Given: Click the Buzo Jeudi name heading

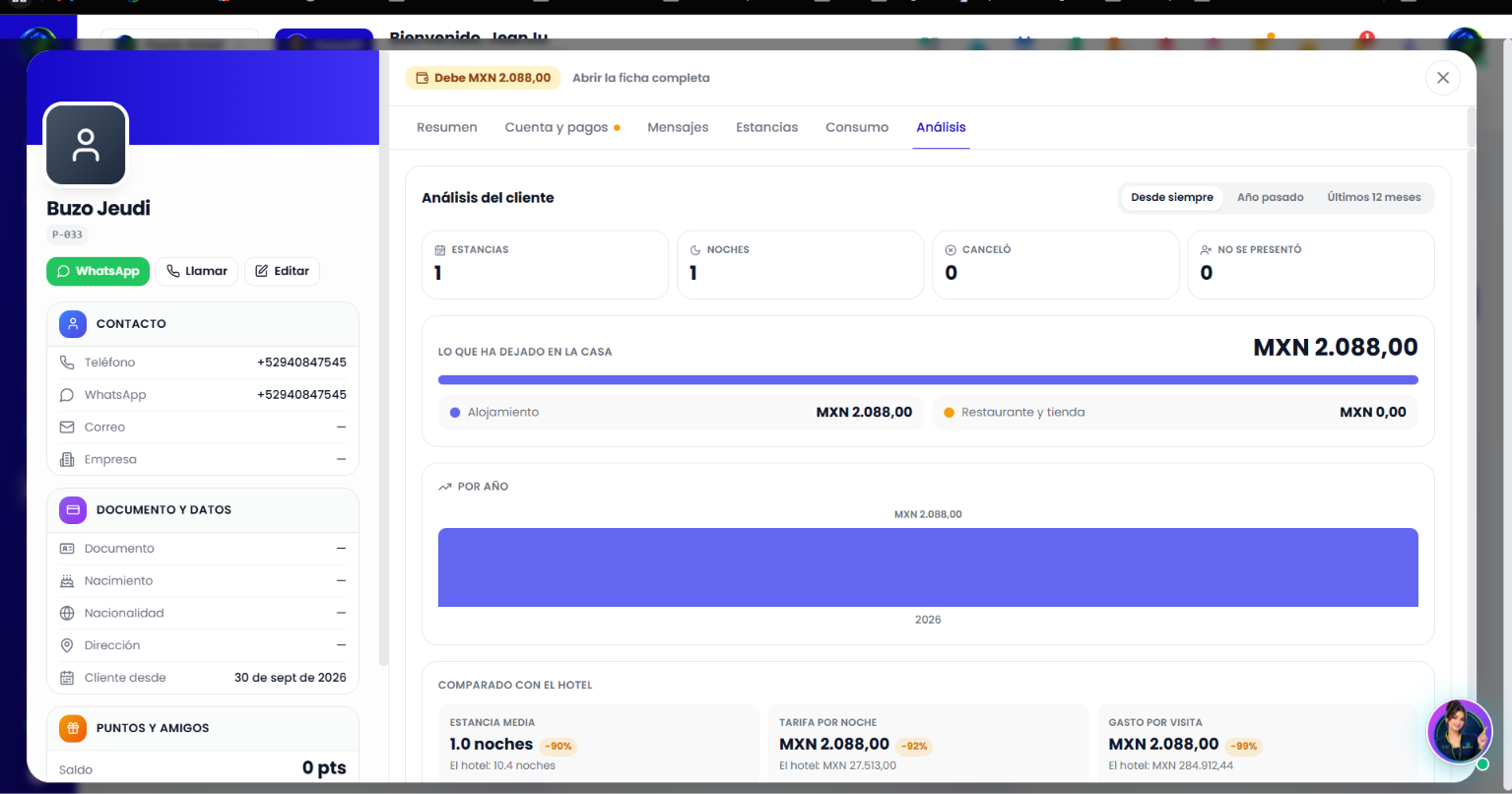Looking at the screenshot, I should 99,208.
